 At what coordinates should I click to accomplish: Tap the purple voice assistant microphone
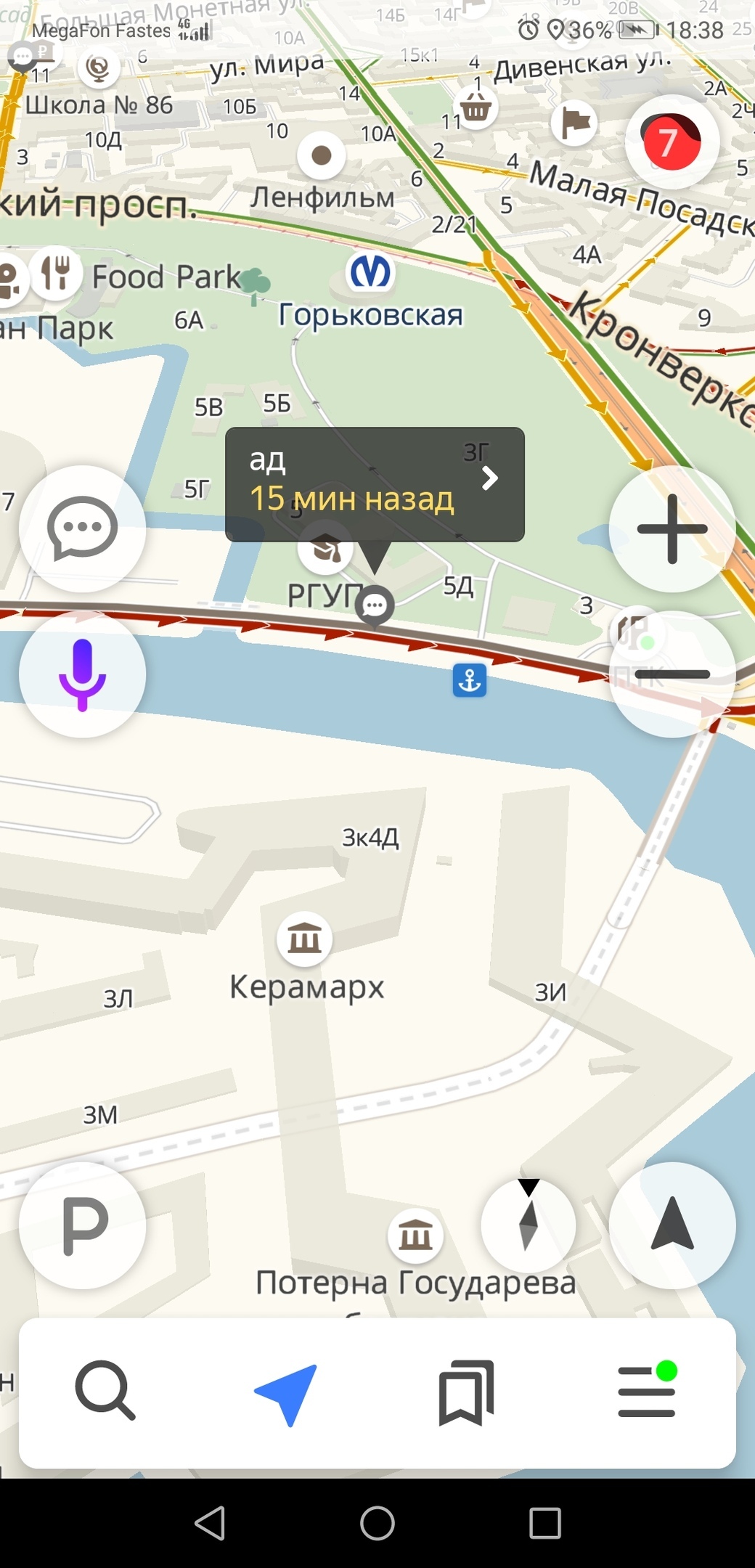[x=82, y=674]
